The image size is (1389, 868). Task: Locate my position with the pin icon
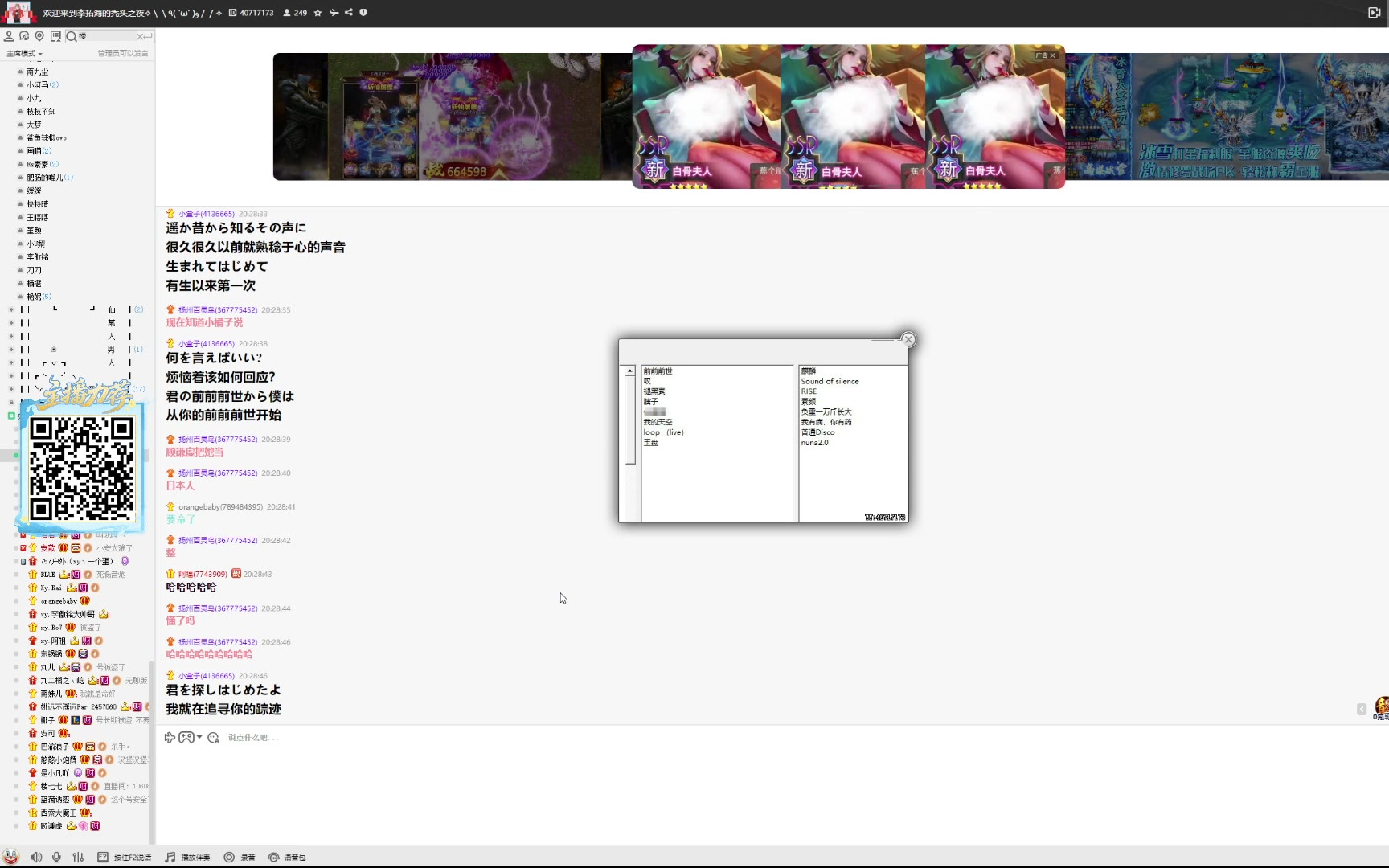tap(39, 36)
